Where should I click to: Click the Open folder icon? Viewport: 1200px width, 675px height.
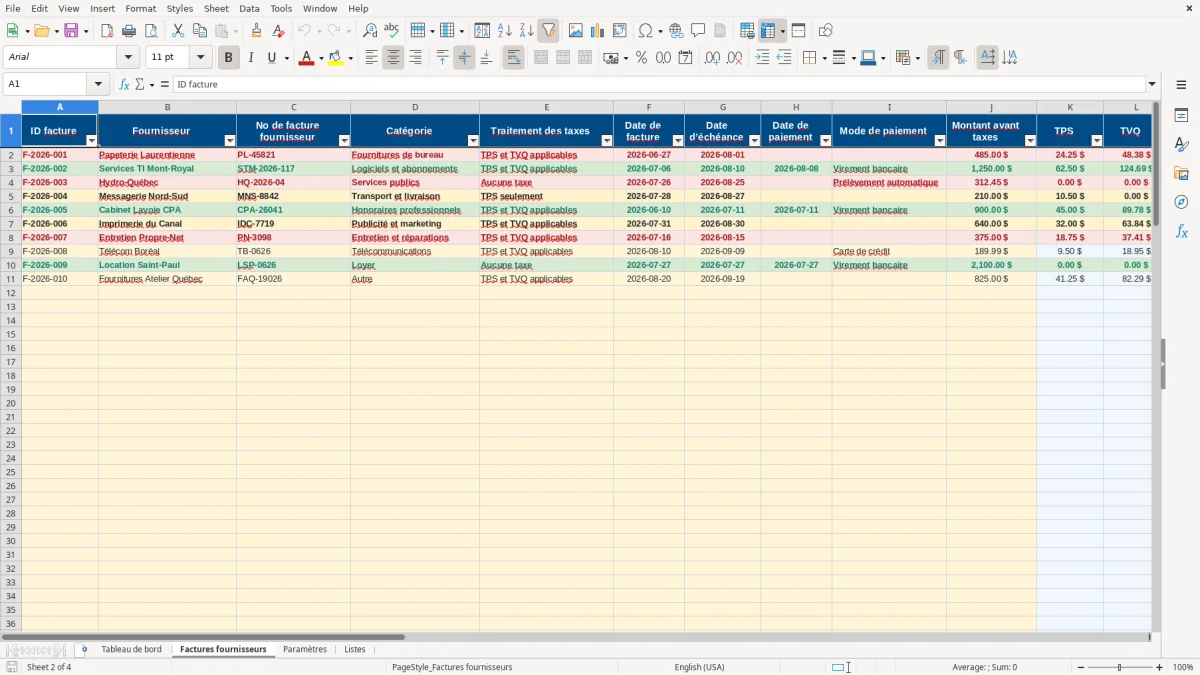point(42,31)
